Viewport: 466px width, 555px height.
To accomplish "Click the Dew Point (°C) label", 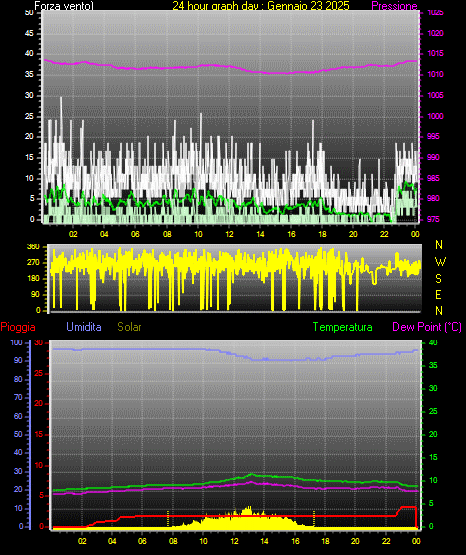I will click(x=427, y=327).
